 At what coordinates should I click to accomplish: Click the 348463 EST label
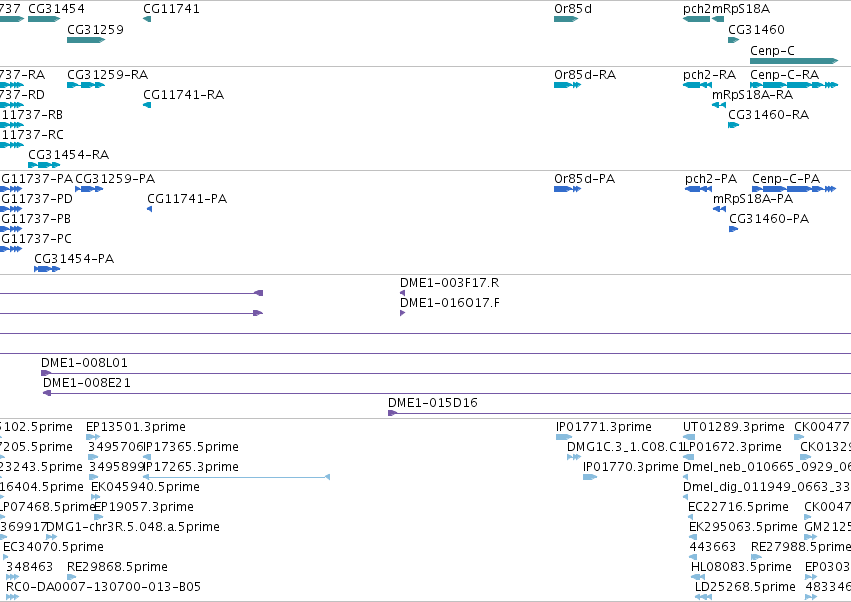coord(29,567)
